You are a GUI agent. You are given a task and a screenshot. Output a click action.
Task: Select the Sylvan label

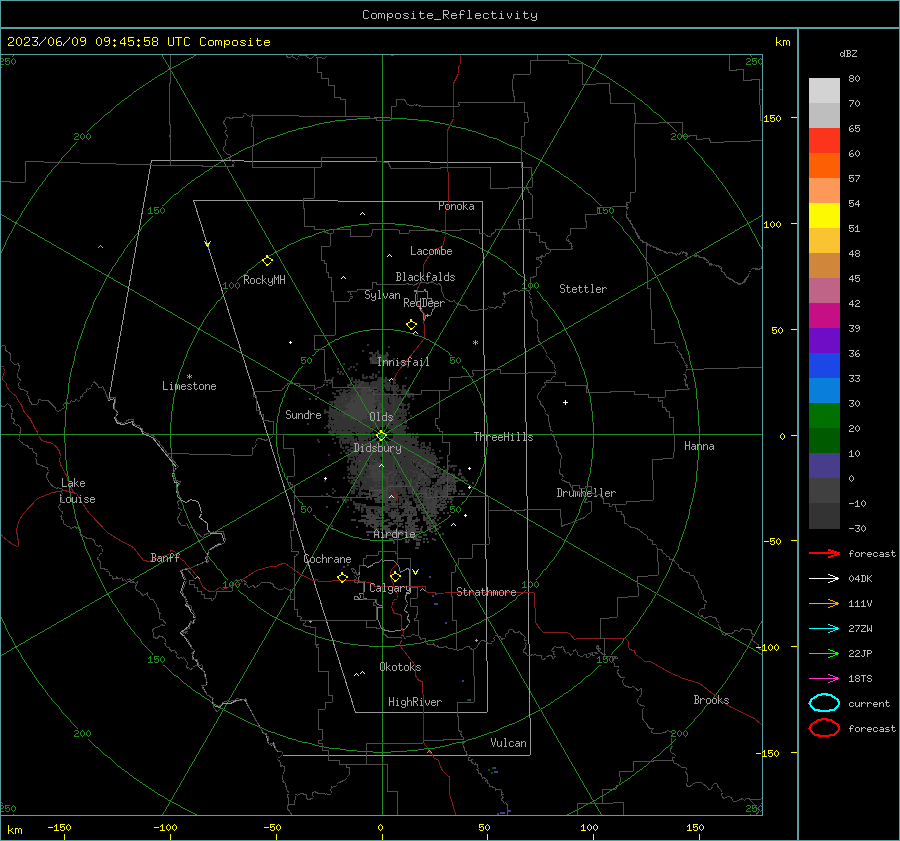click(382, 295)
